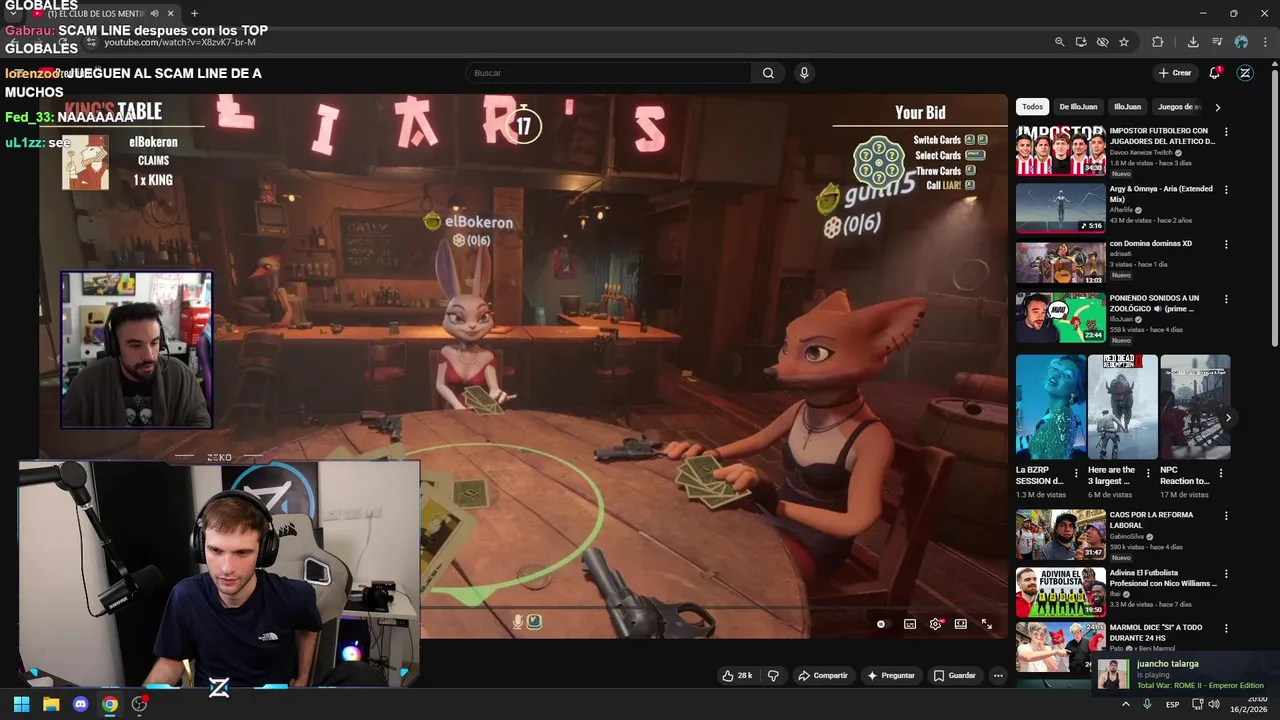
Task: Click the install app icon in address bar
Action: click(x=1081, y=42)
